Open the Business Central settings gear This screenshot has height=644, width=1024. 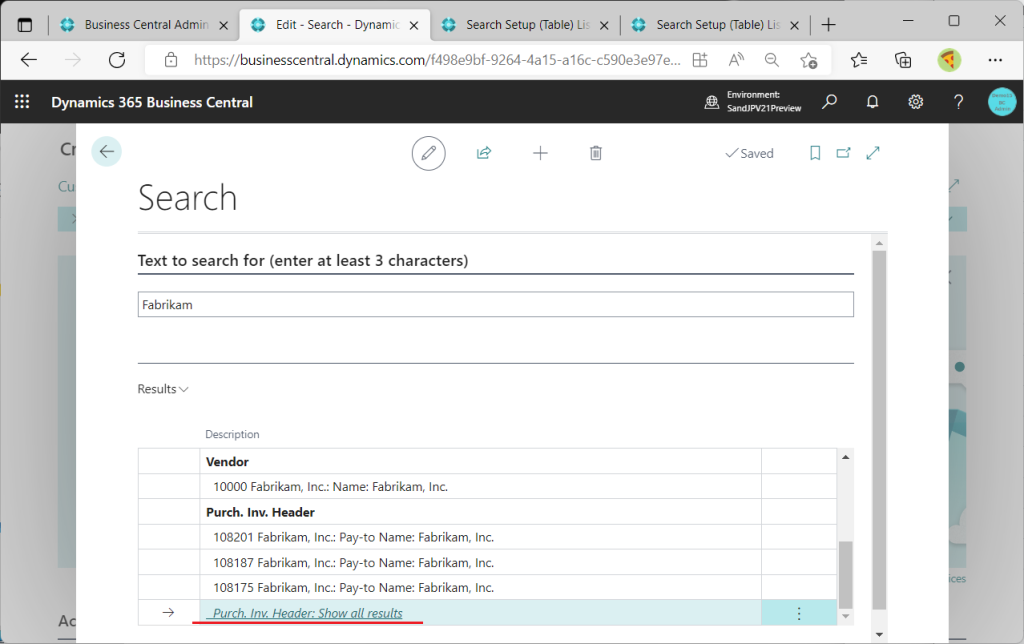click(916, 102)
